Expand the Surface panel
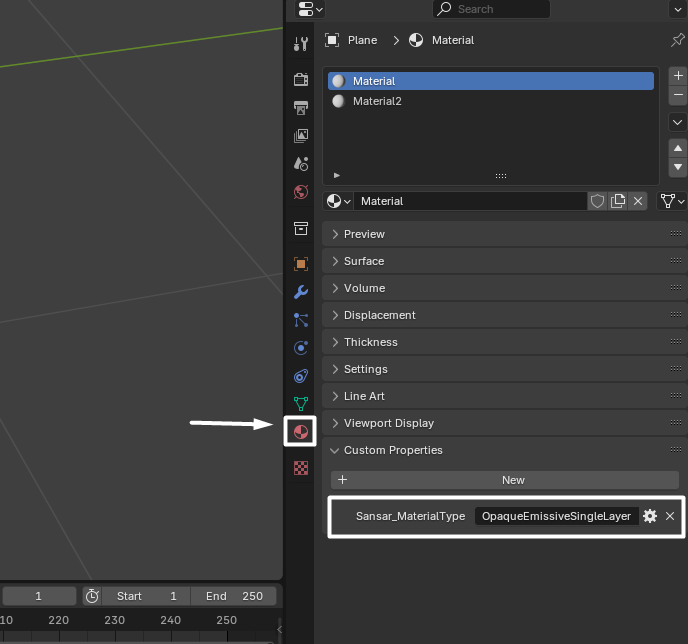Image resolution: width=688 pixels, height=644 pixels. click(x=364, y=261)
